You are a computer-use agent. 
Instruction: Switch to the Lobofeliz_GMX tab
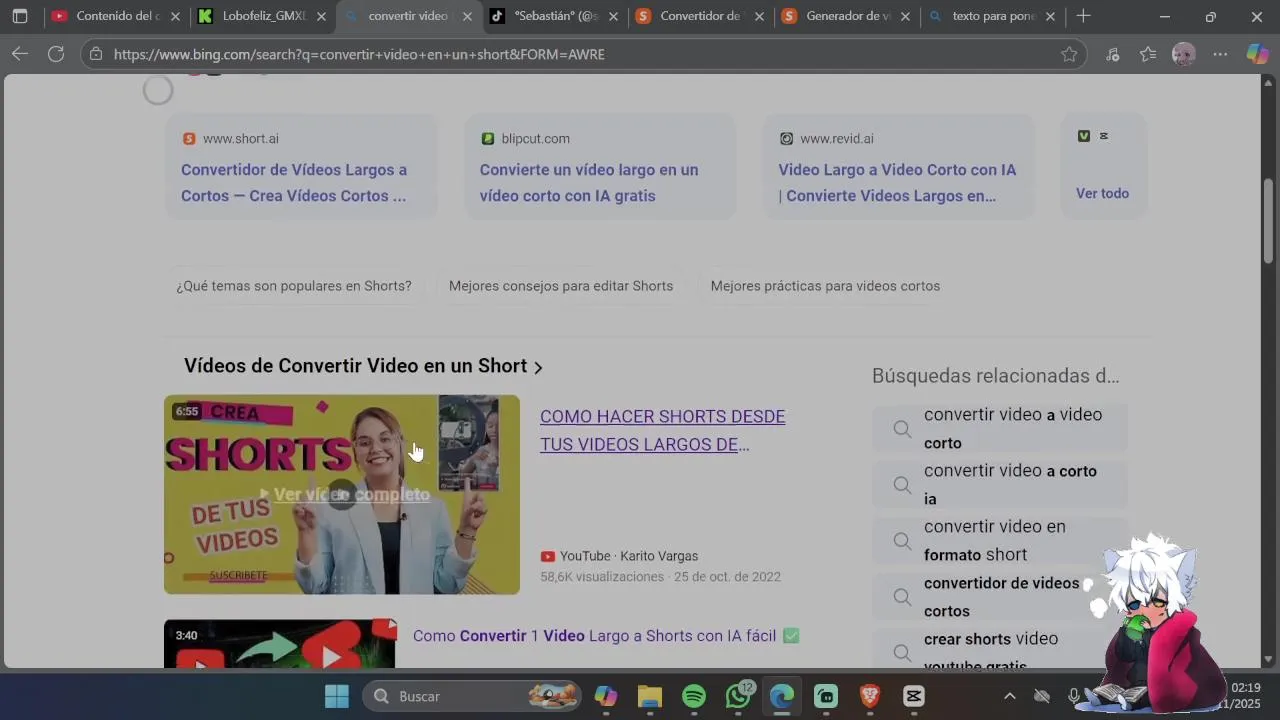click(263, 16)
